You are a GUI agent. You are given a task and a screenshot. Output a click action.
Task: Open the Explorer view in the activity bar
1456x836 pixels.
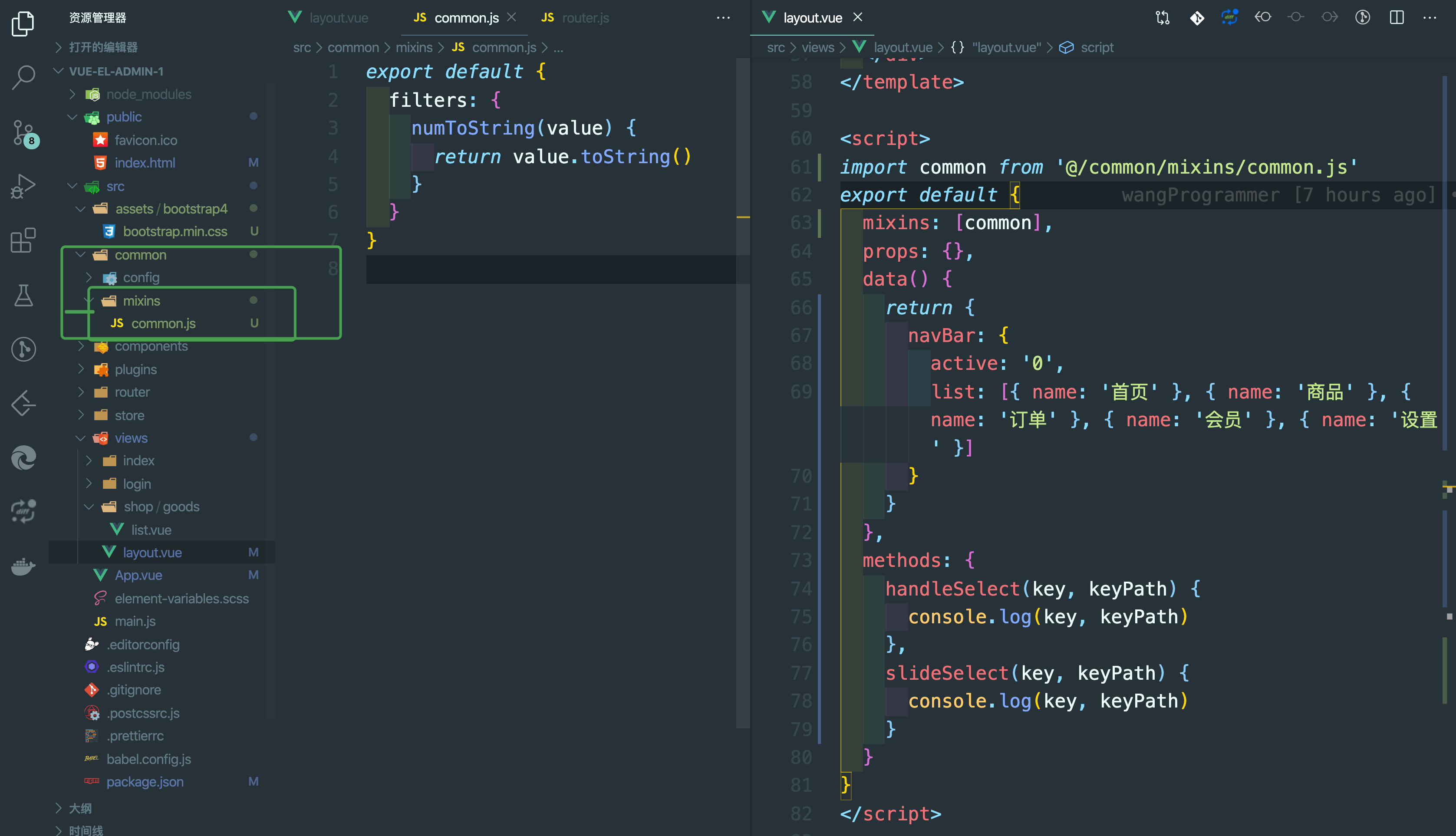(23, 24)
